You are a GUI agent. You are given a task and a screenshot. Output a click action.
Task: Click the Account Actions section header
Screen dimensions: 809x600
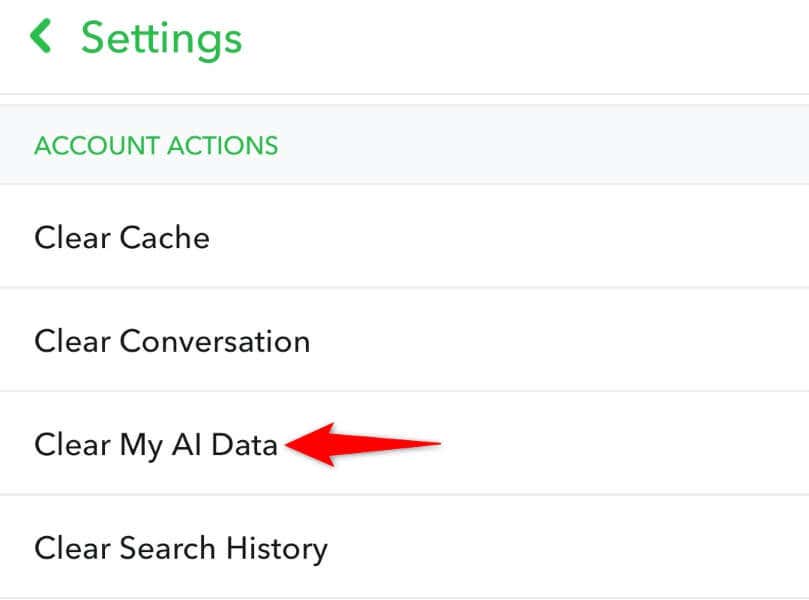point(156,145)
